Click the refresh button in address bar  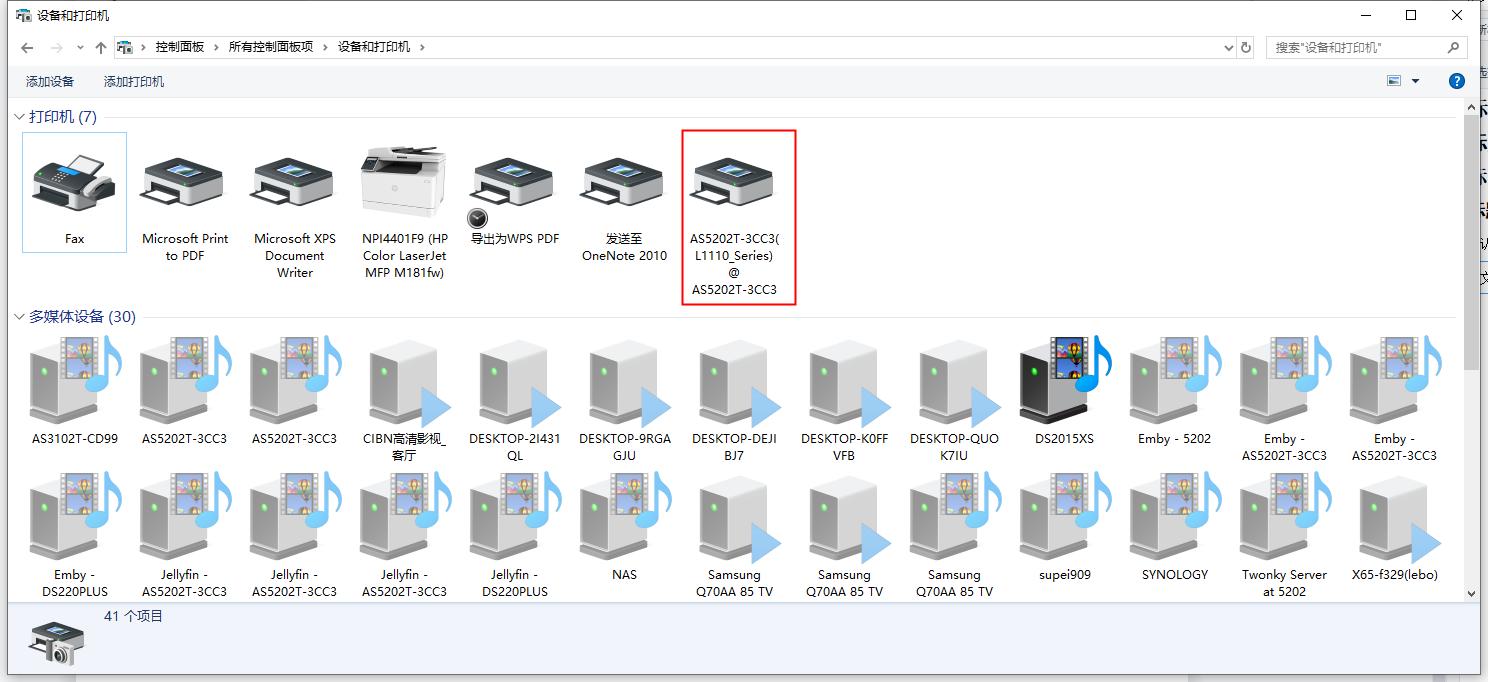click(x=1246, y=47)
